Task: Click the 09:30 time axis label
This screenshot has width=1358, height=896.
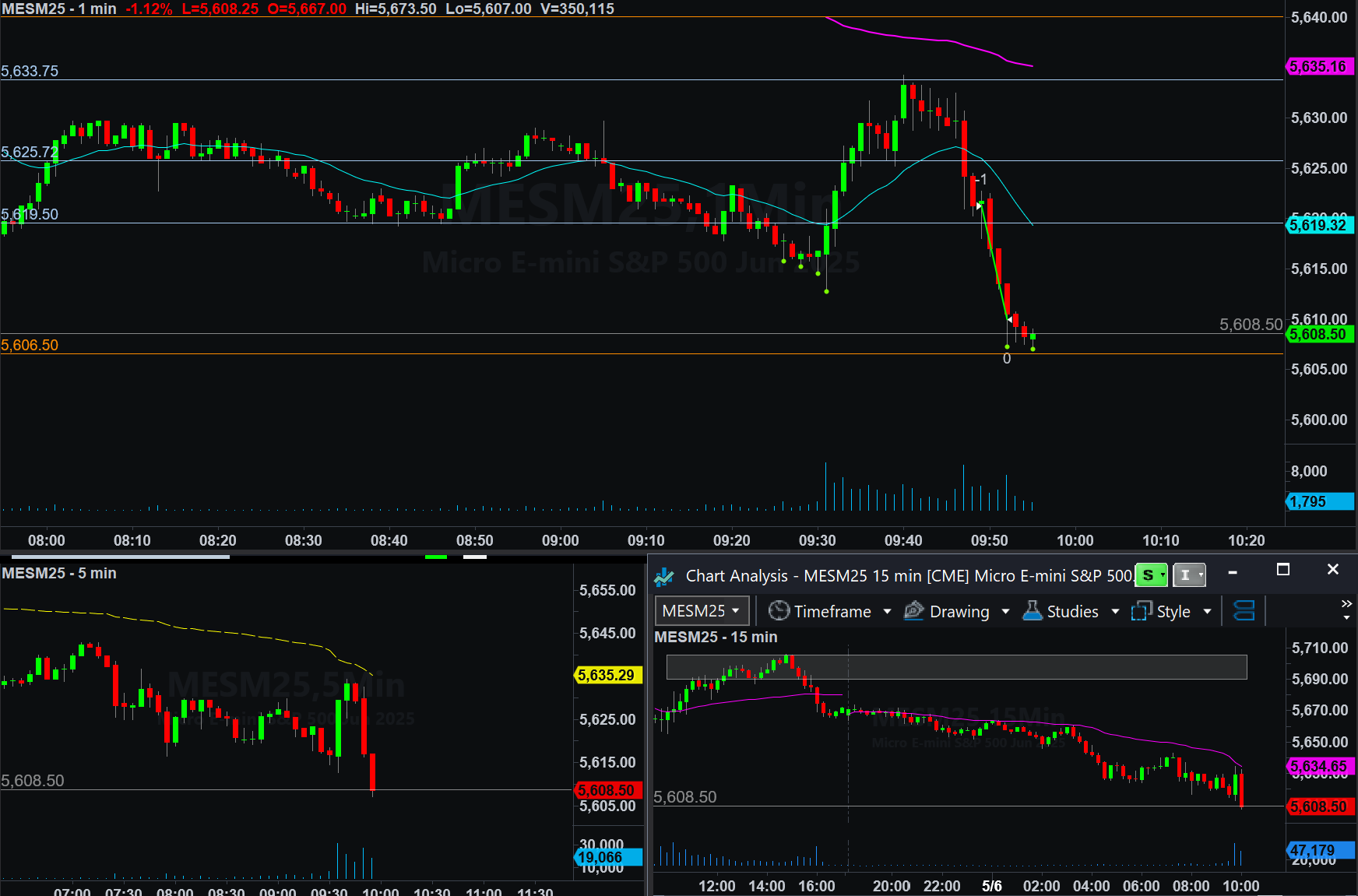Action: point(817,540)
